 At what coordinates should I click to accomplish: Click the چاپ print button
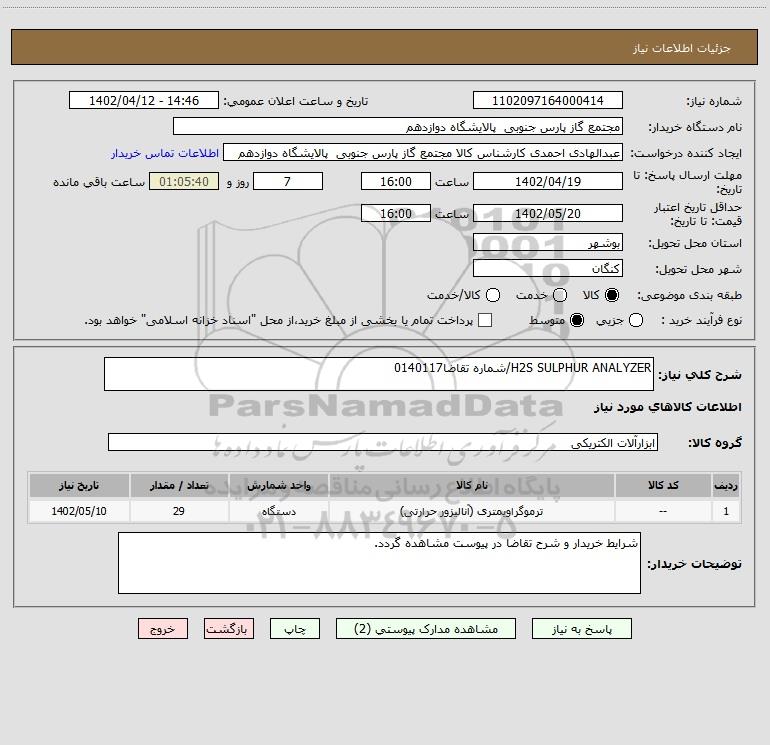[295, 629]
